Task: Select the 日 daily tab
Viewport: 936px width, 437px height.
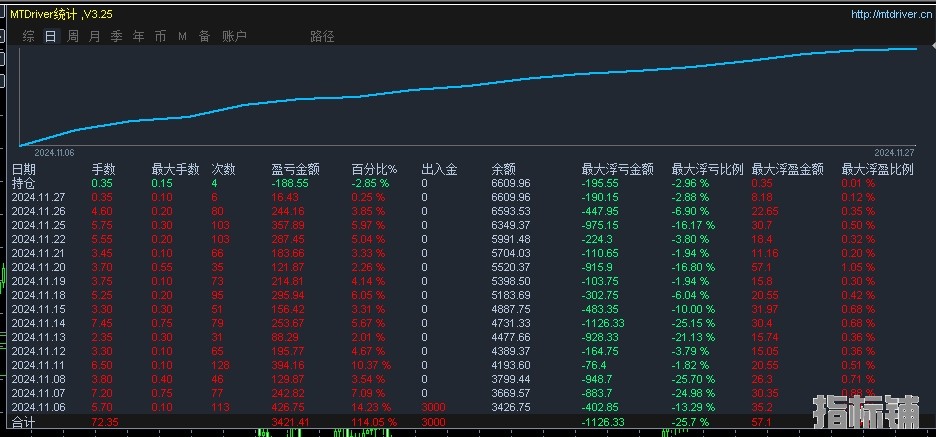Action: (x=51, y=36)
